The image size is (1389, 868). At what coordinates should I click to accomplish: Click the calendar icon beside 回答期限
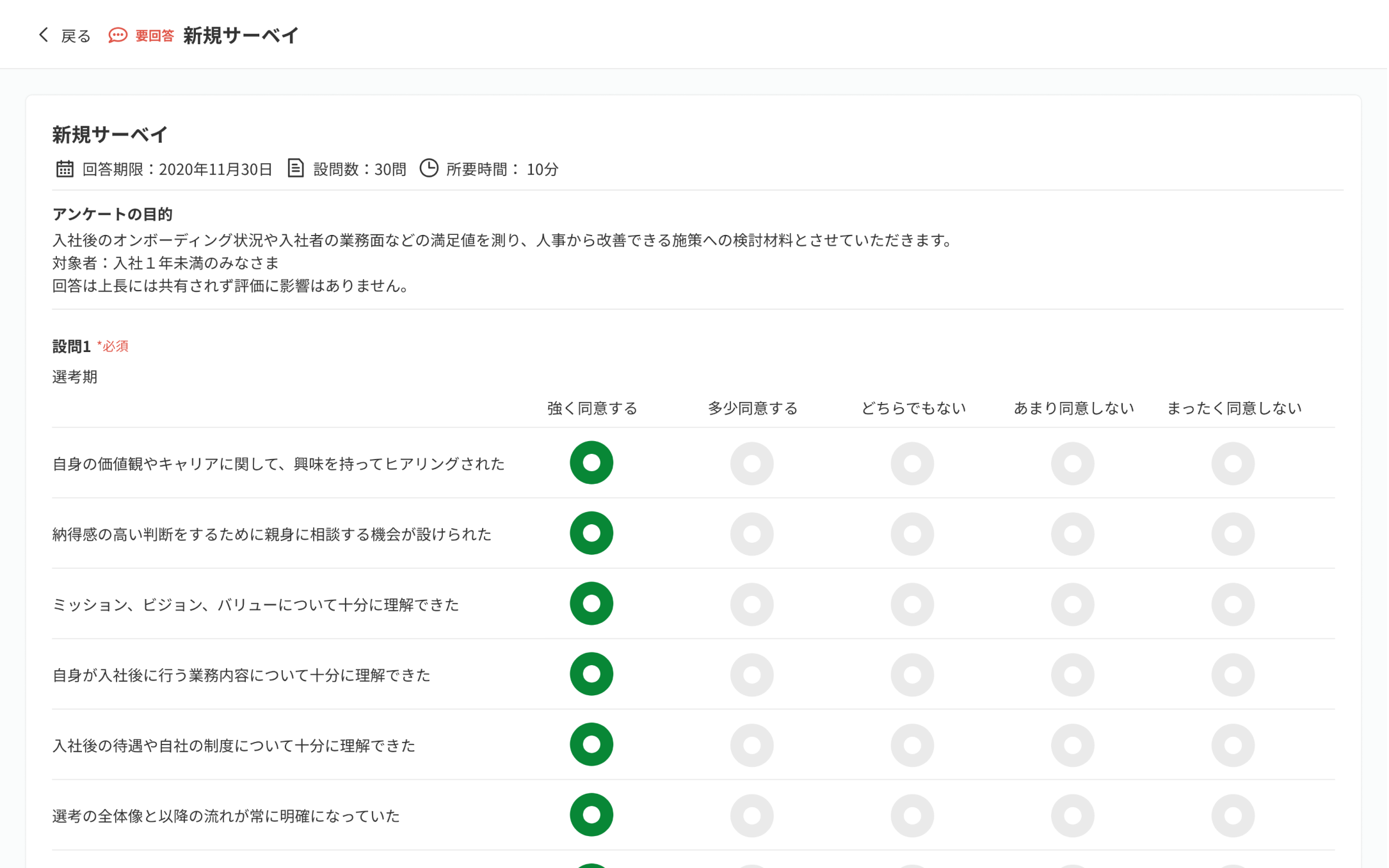pyautogui.click(x=65, y=169)
